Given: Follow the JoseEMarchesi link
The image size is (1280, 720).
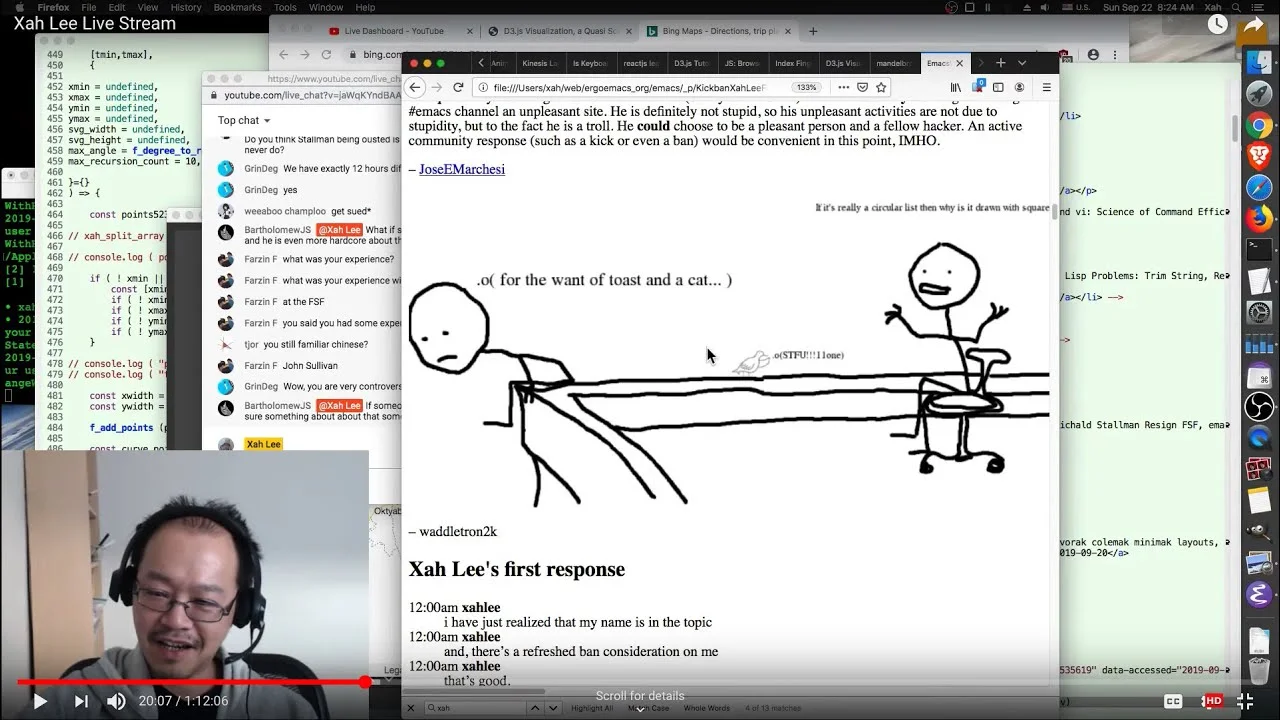Looking at the screenshot, I should click(x=462, y=169).
